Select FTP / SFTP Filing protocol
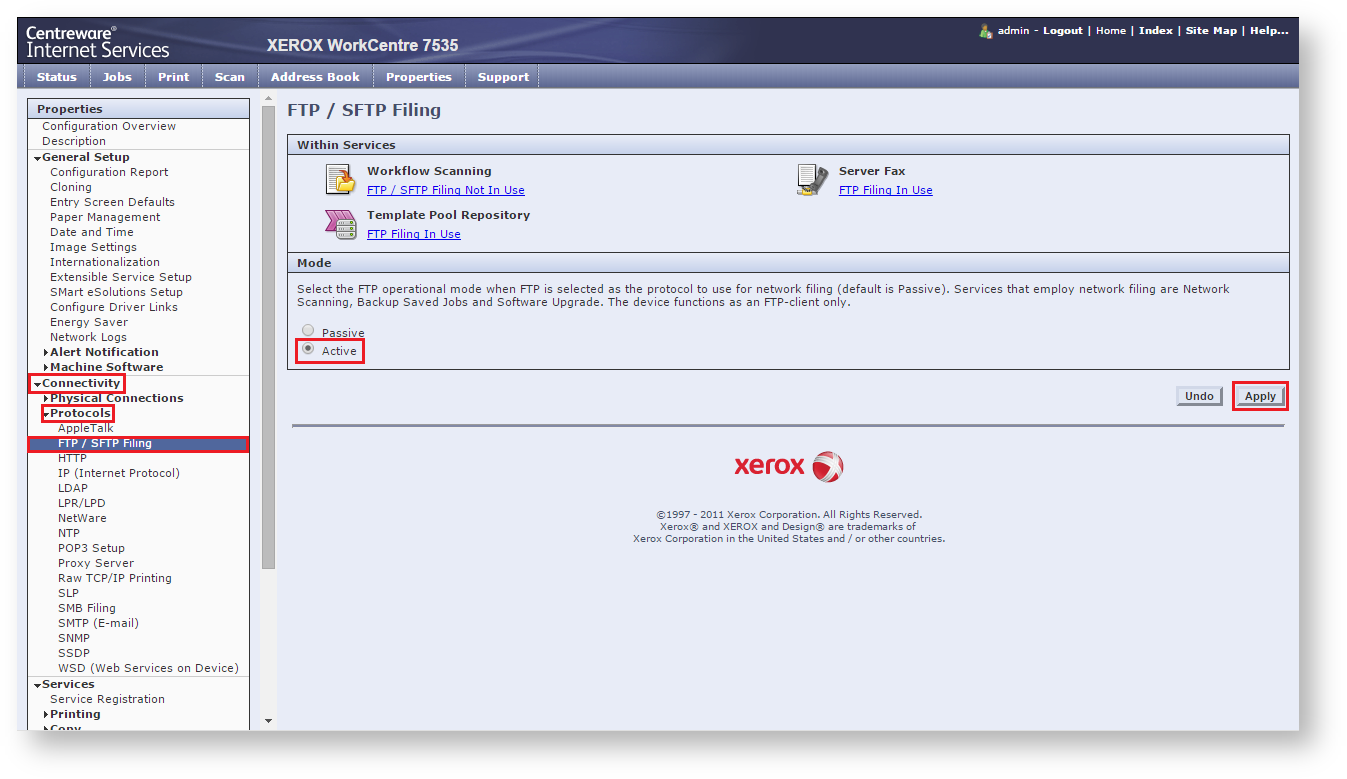This screenshot has width=1347, height=779. pos(139,443)
